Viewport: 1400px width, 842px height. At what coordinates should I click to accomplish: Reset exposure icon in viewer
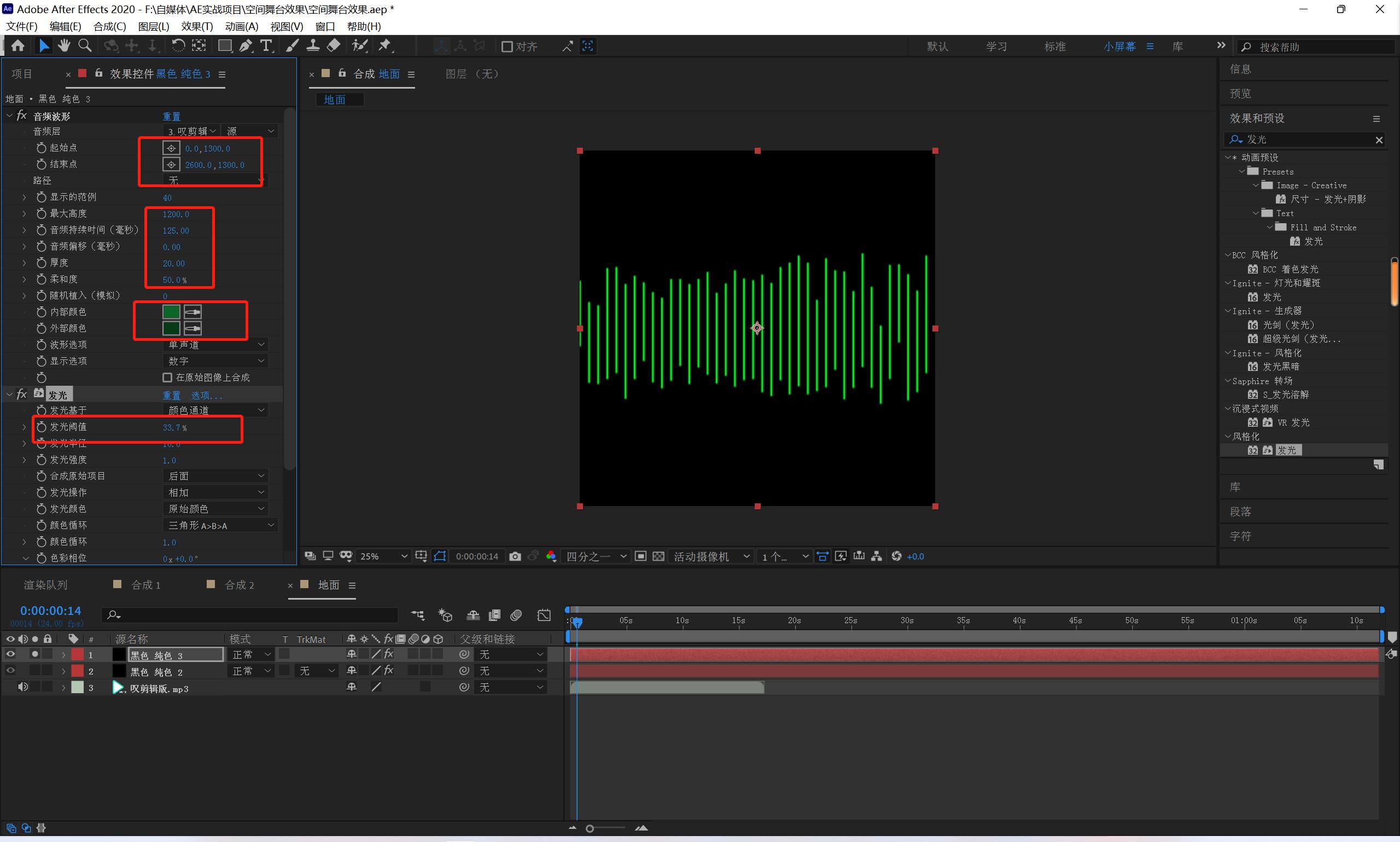coord(896,556)
